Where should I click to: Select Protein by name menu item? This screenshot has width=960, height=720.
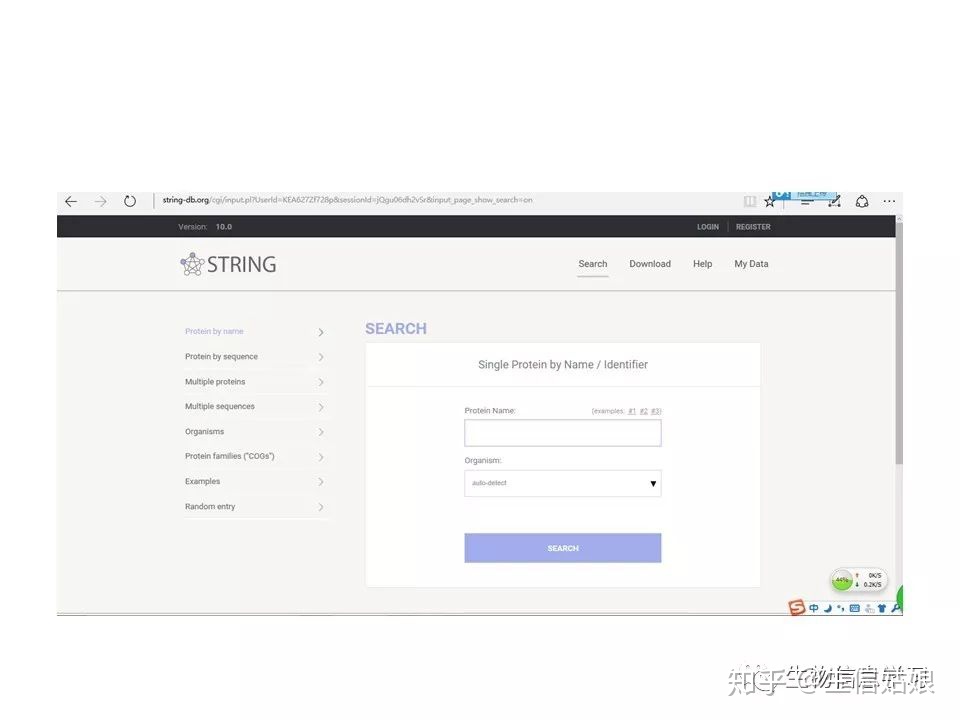pyautogui.click(x=214, y=331)
